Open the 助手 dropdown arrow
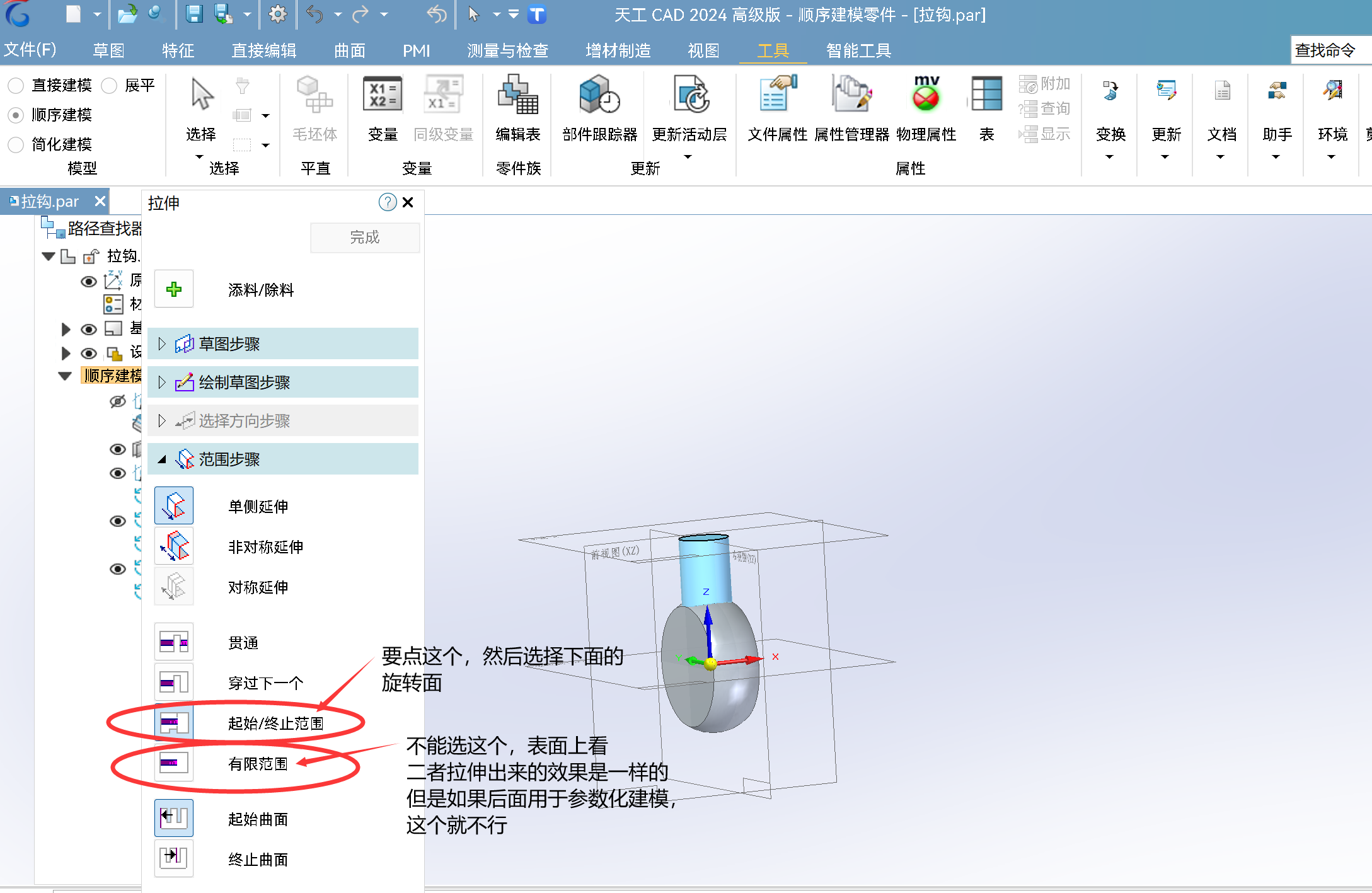This screenshot has width=1372, height=893. tap(1276, 157)
